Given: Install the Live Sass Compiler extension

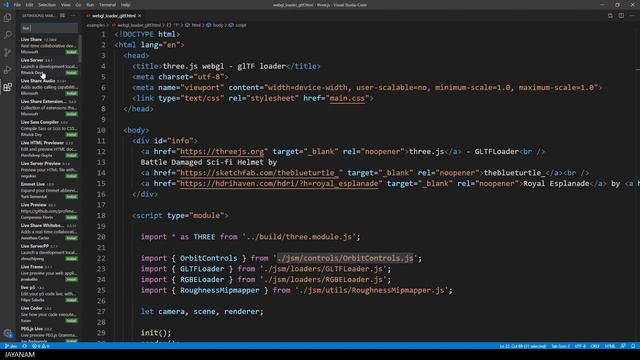Looking at the screenshot, I should coord(71,135).
